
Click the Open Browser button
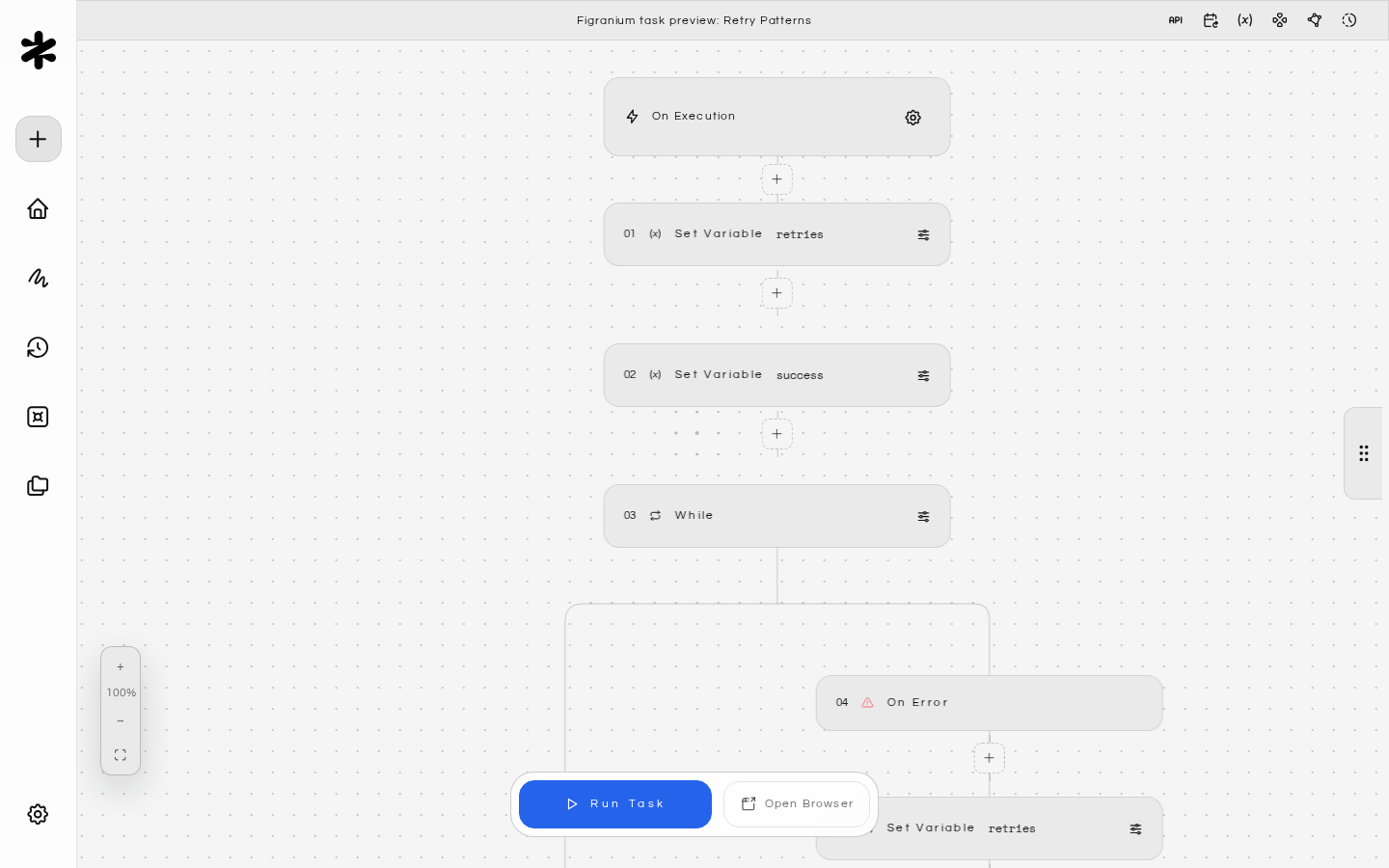coord(797,804)
